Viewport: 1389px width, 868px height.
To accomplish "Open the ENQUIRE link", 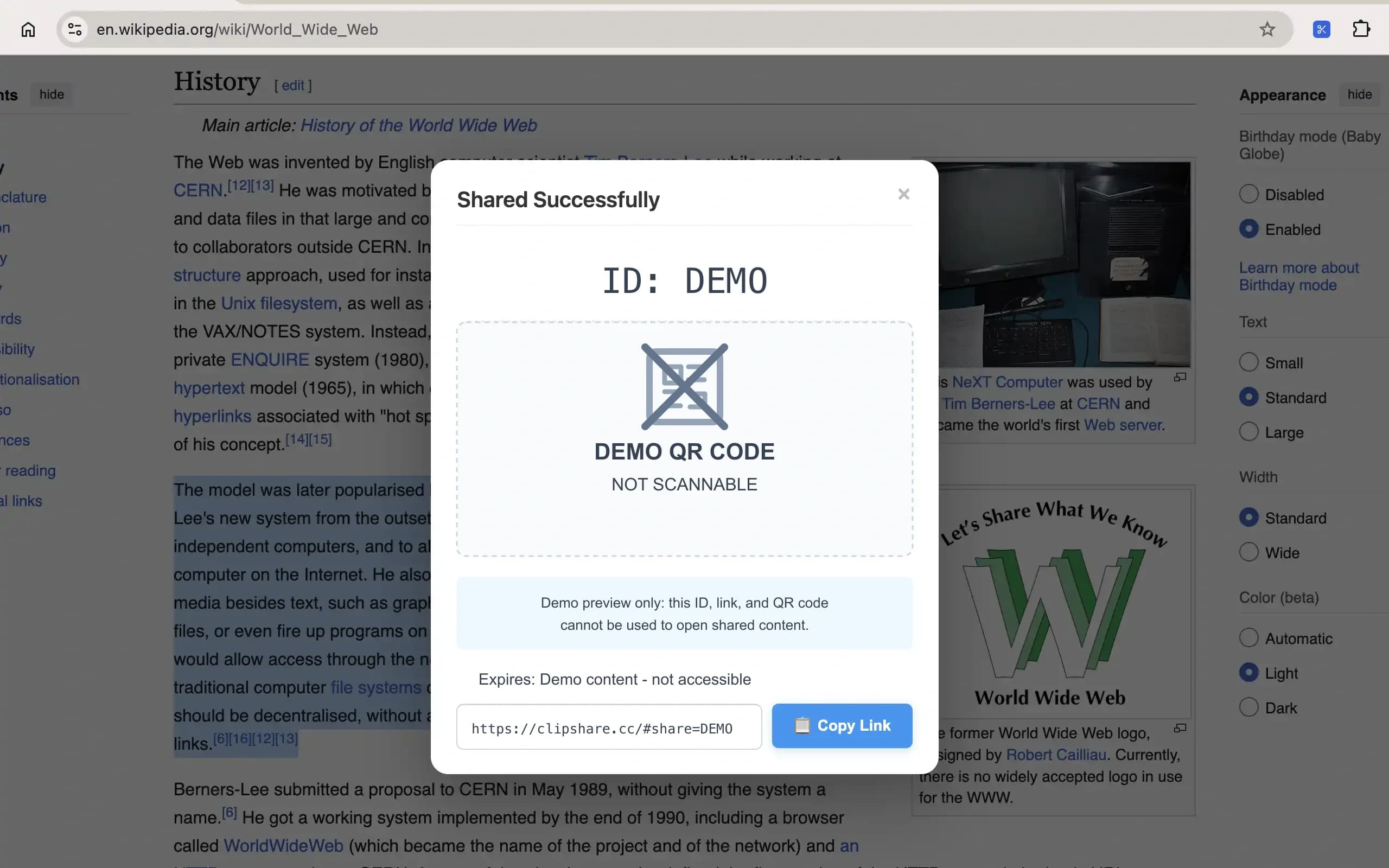I will pos(270,360).
